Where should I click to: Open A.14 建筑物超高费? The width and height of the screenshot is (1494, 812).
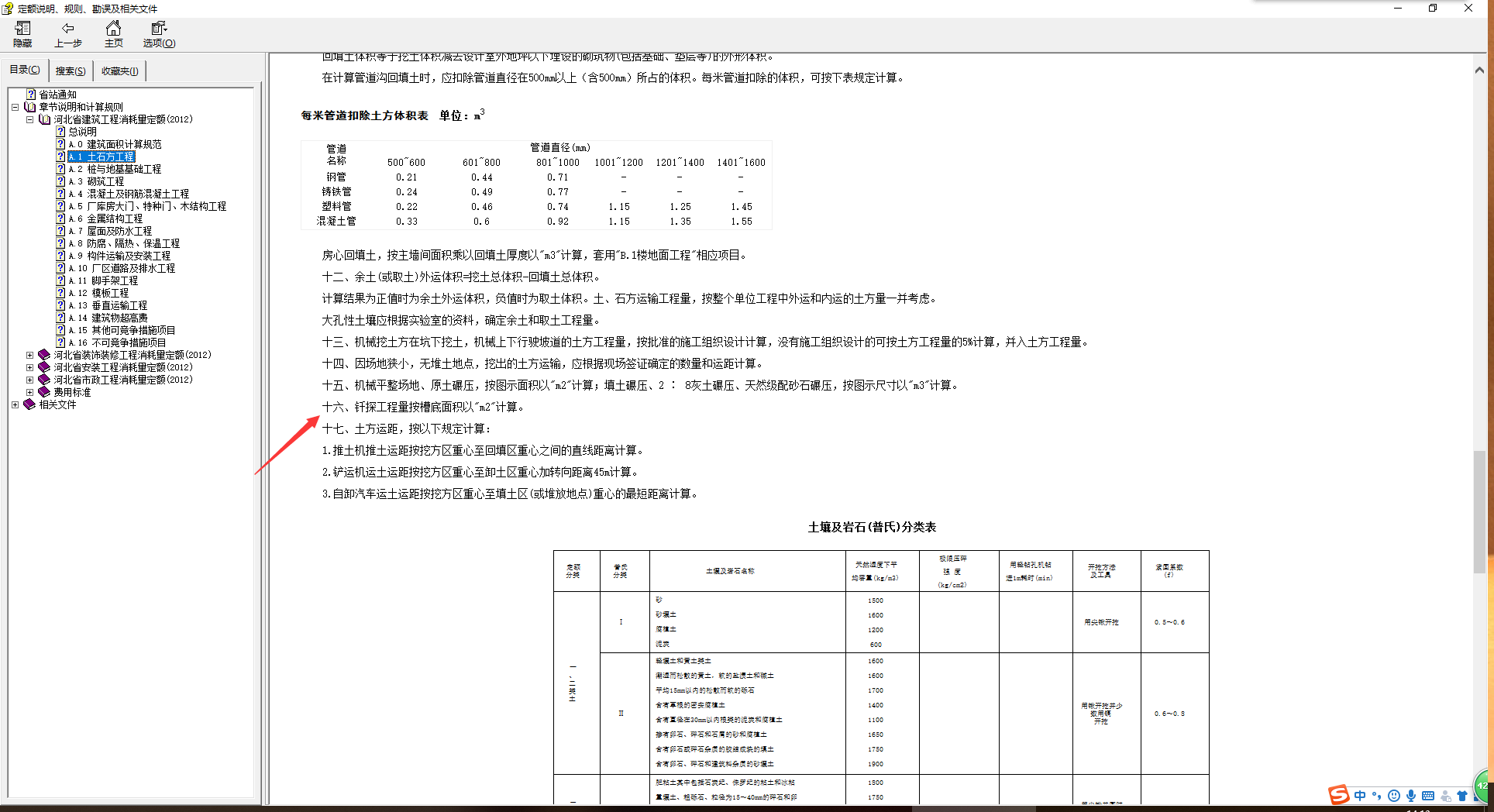[108, 318]
